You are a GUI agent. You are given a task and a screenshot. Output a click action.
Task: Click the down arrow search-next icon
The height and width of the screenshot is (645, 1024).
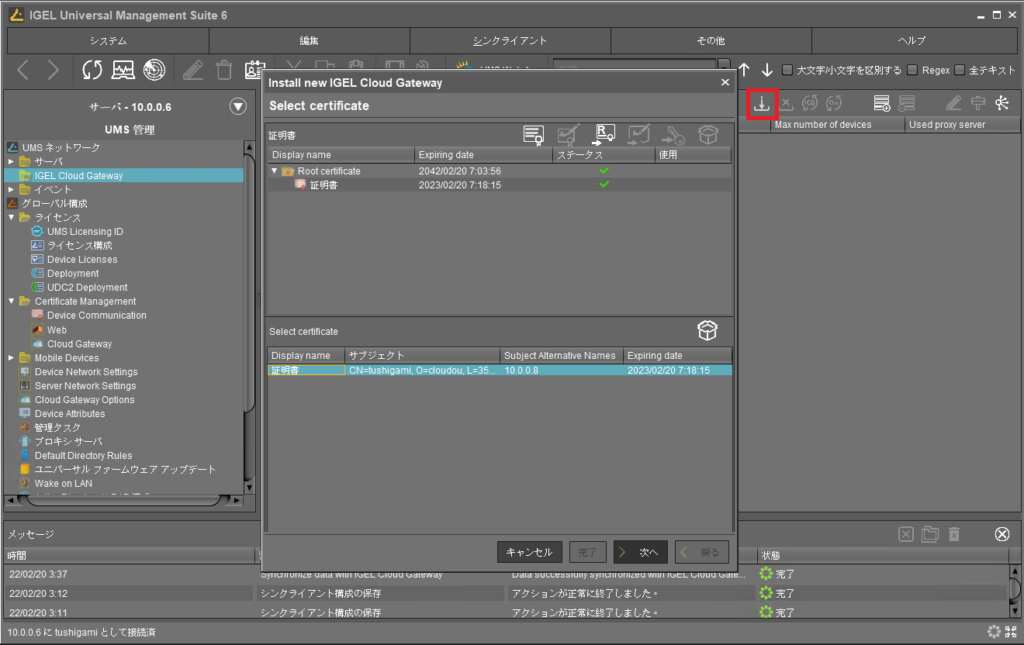point(767,70)
